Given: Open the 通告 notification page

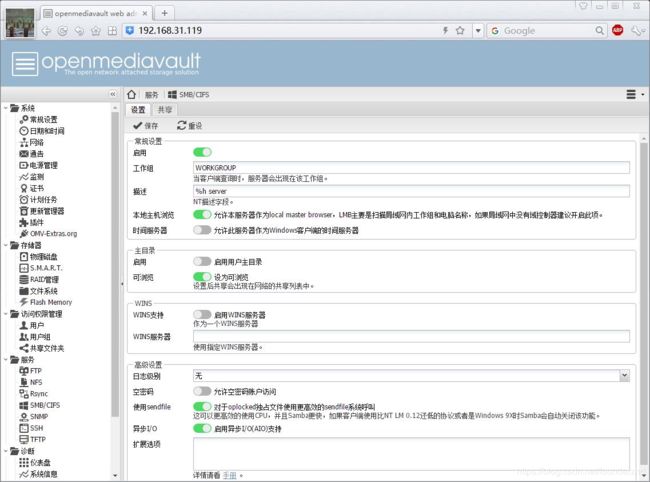Looking at the screenshot, I should tap(32, 154).
